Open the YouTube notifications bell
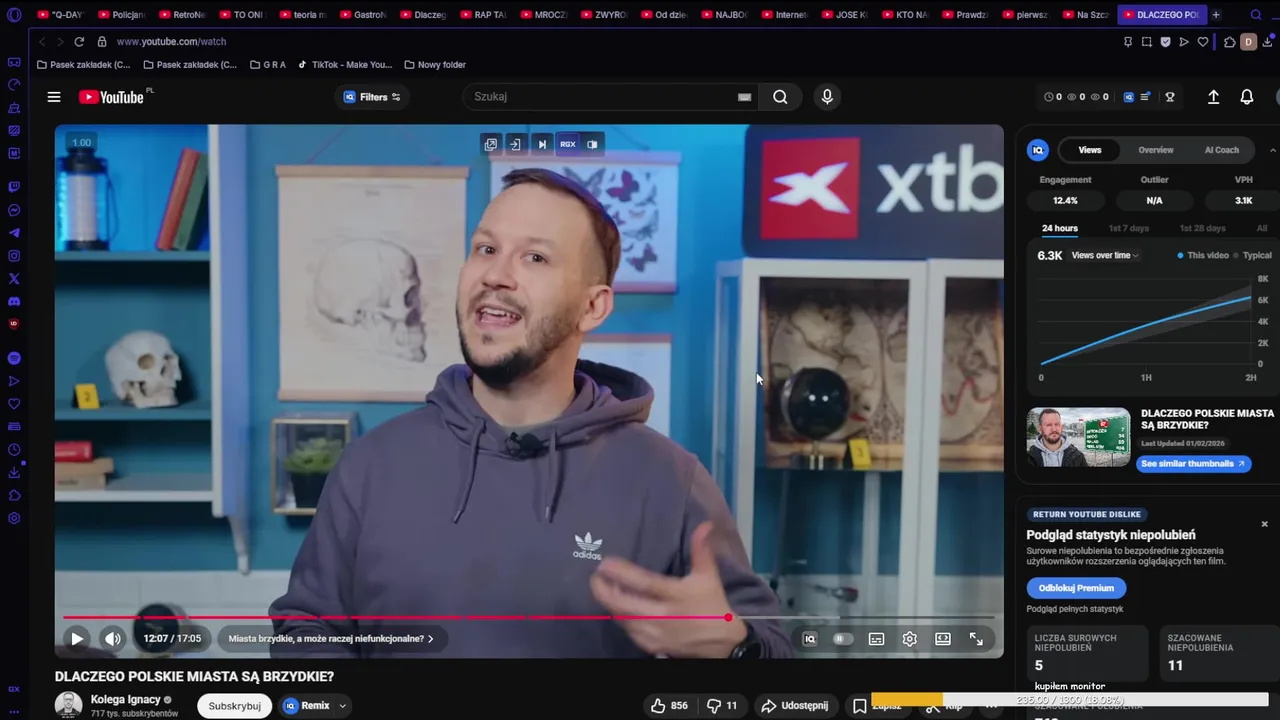This screenshot has height=720, width=1280. tap(1247, 97)
